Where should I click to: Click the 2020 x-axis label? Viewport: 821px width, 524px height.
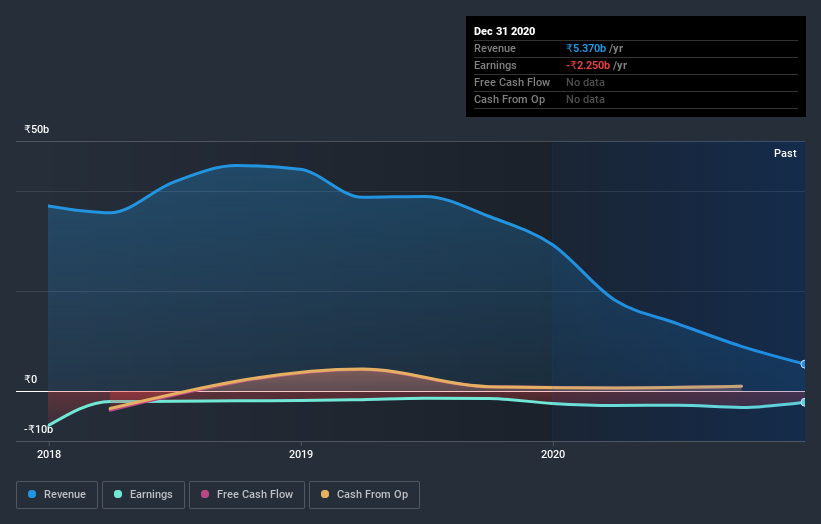coord(553,454)
